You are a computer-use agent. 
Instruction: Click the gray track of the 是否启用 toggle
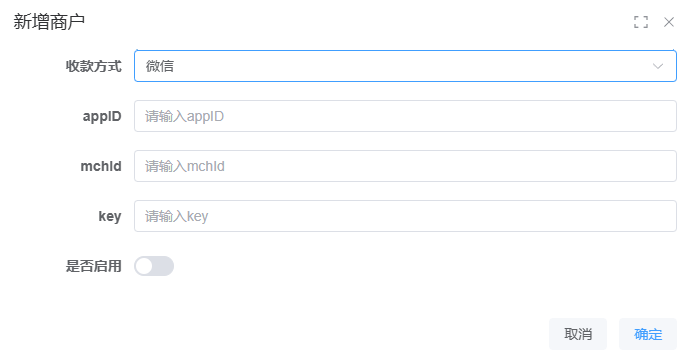click(x=163, y=266)
